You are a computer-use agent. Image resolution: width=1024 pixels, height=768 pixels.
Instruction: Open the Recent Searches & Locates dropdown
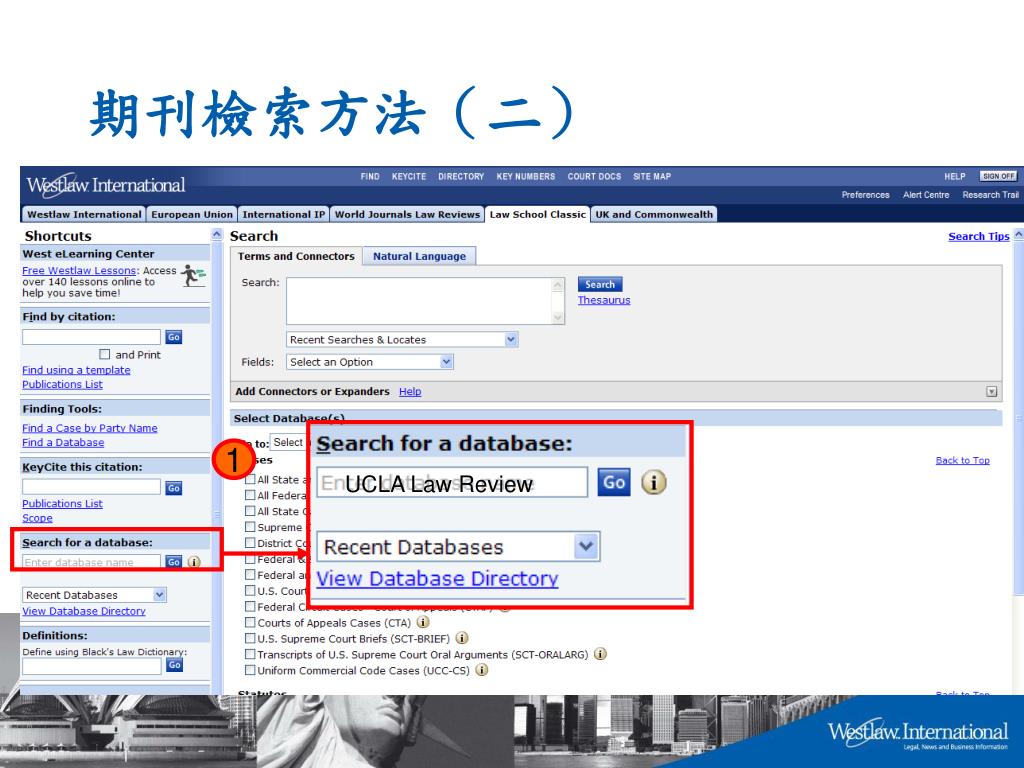[x=402, y=340]
